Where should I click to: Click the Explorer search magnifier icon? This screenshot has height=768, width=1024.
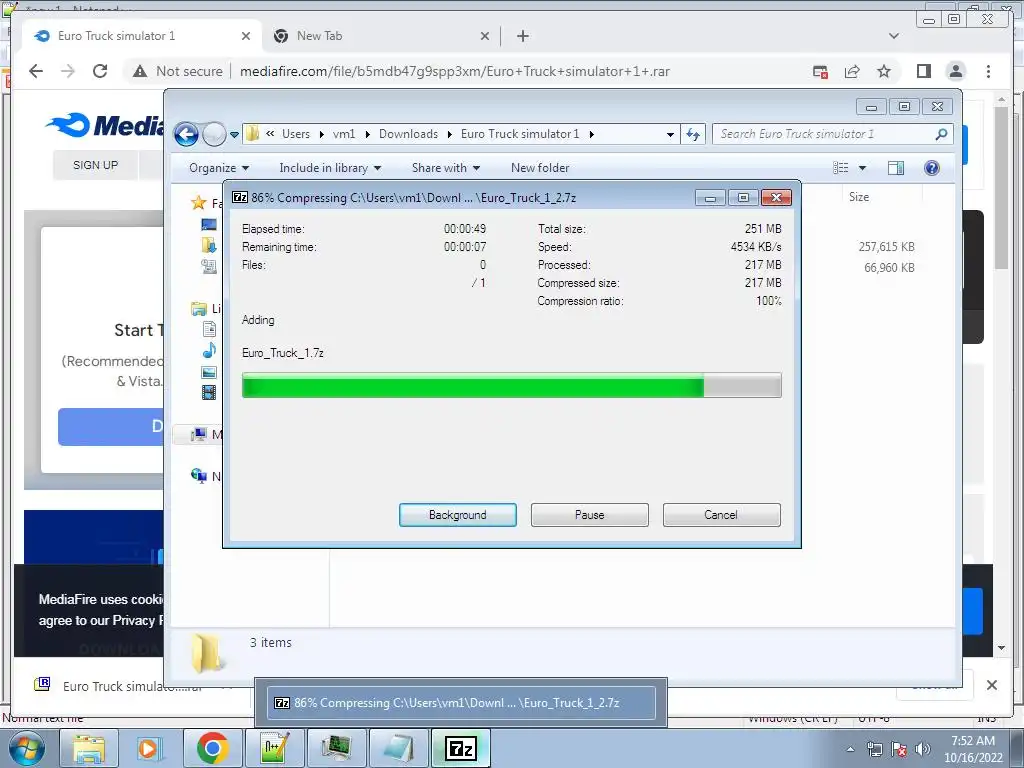(x=941, y=134)
